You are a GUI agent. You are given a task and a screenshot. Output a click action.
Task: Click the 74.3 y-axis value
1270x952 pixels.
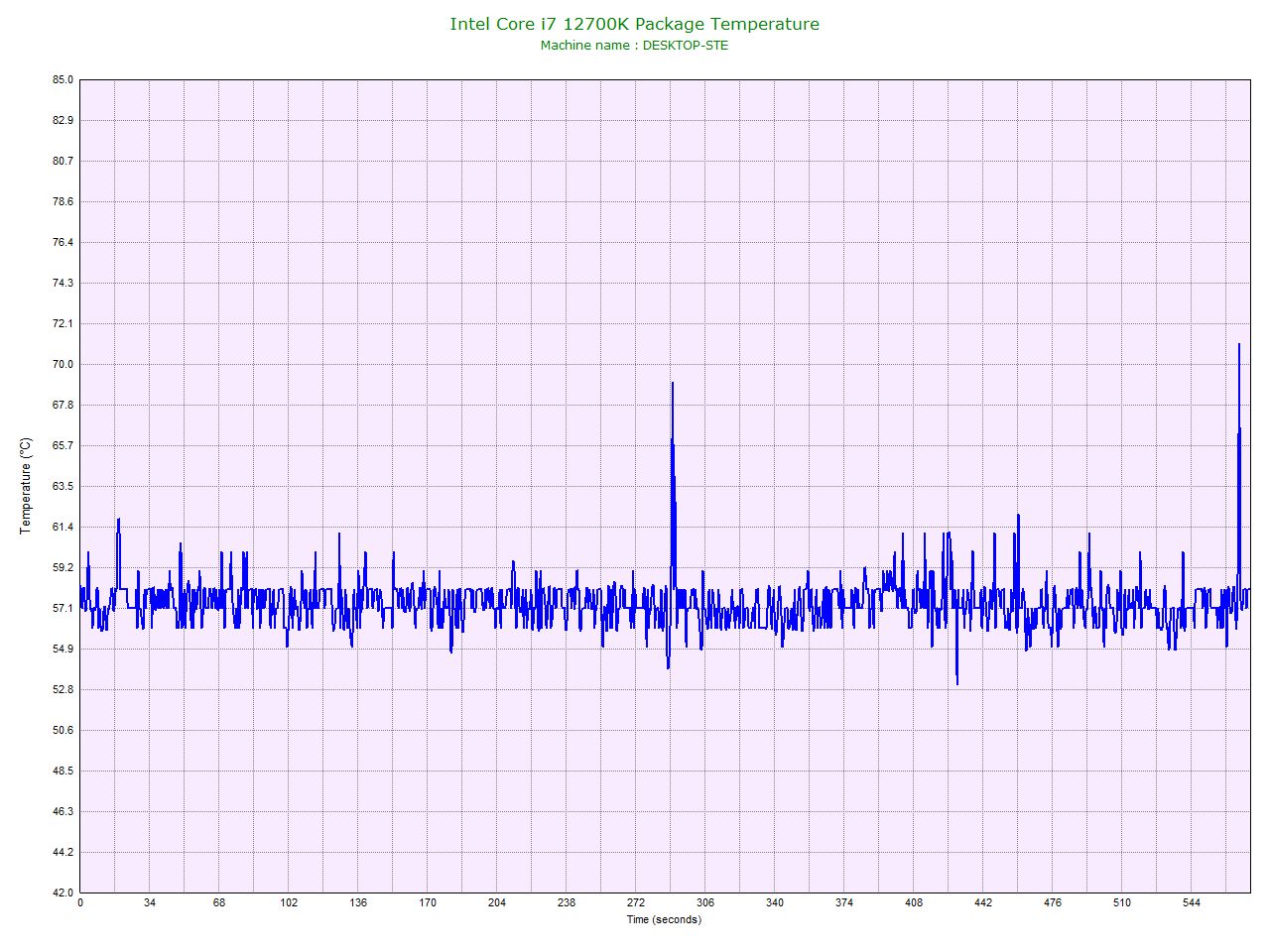click(x=63, y=283)
